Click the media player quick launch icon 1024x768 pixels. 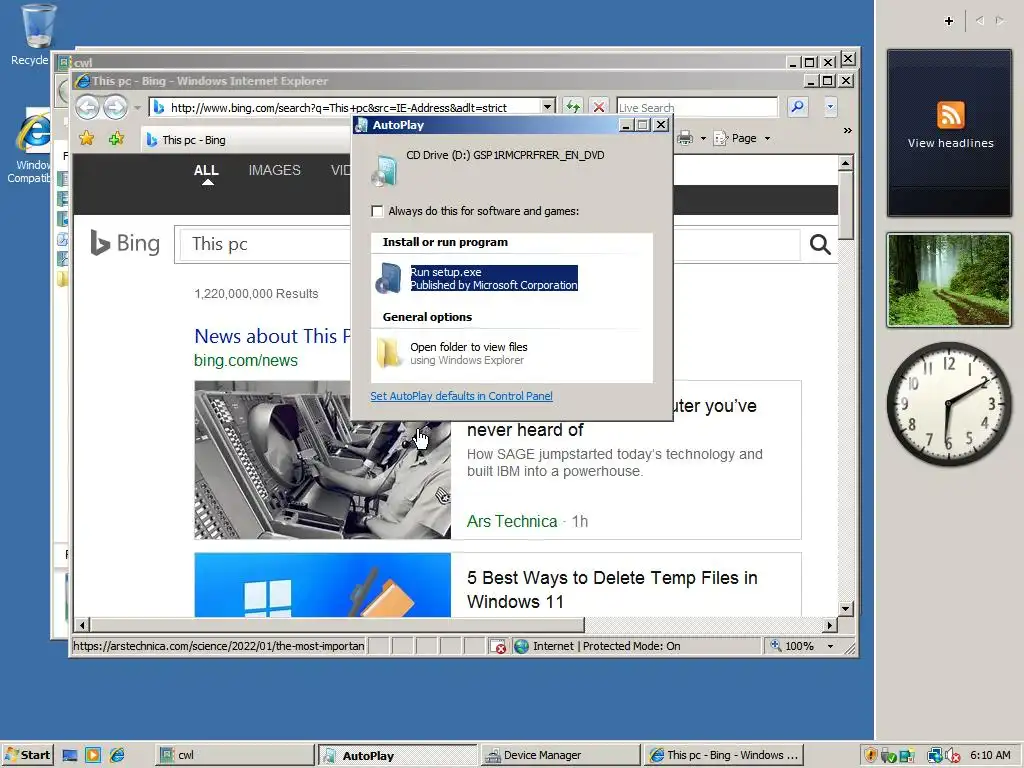click(x=93, y=755)
